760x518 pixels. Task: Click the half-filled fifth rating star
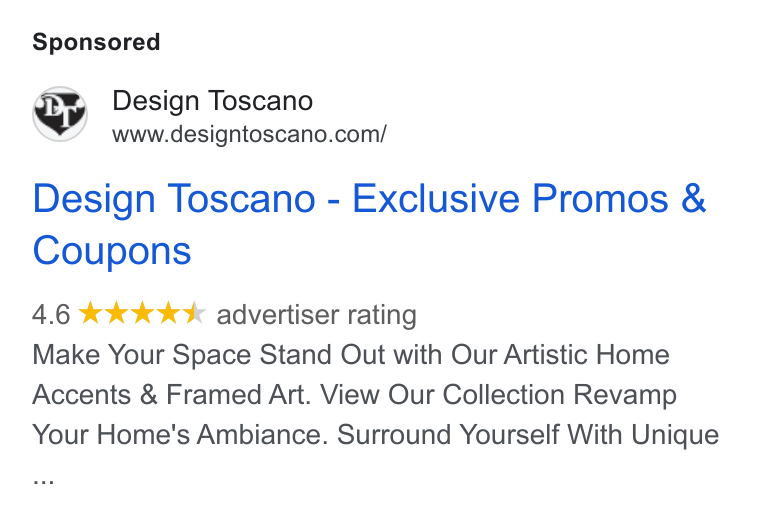click(x=195, y=313)
